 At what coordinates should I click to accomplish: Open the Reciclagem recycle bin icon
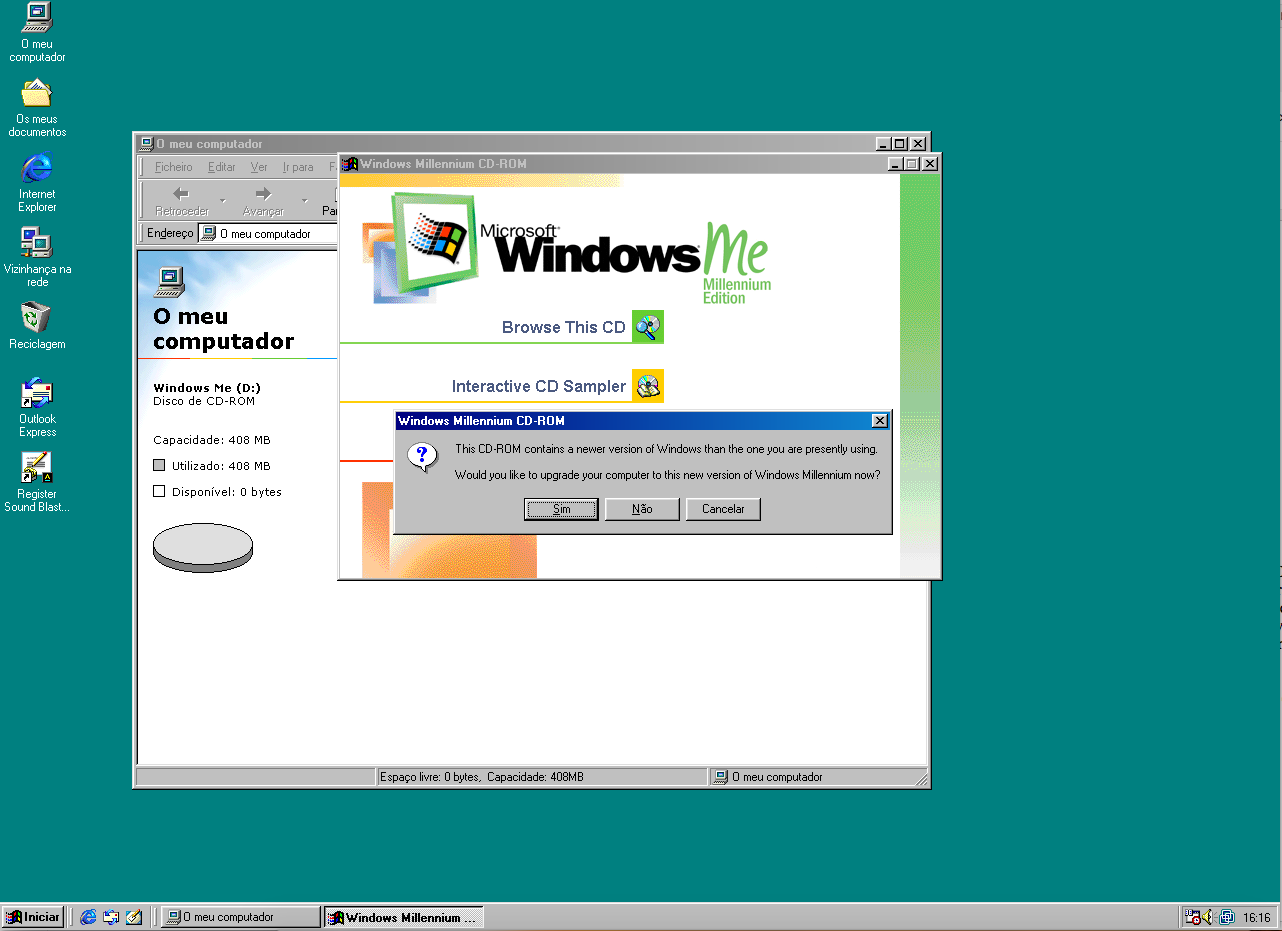[37, 319]
